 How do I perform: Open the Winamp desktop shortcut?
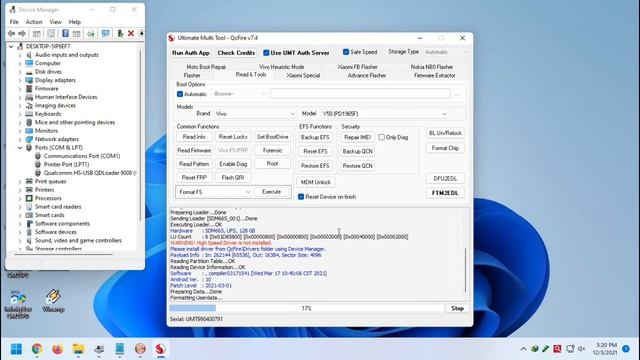tap(53, 301)
